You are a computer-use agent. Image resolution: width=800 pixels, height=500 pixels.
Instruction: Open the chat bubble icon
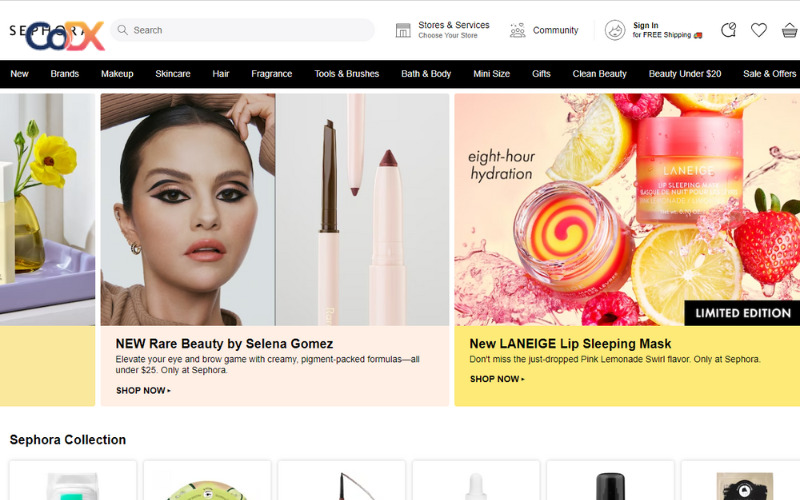point(728,30)
